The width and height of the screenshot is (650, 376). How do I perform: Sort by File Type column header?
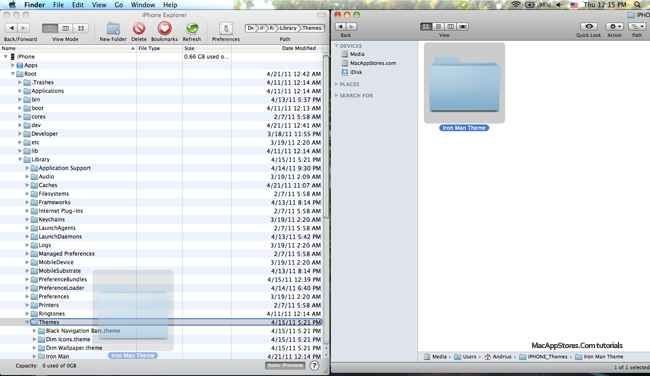(x=159, y=48)
